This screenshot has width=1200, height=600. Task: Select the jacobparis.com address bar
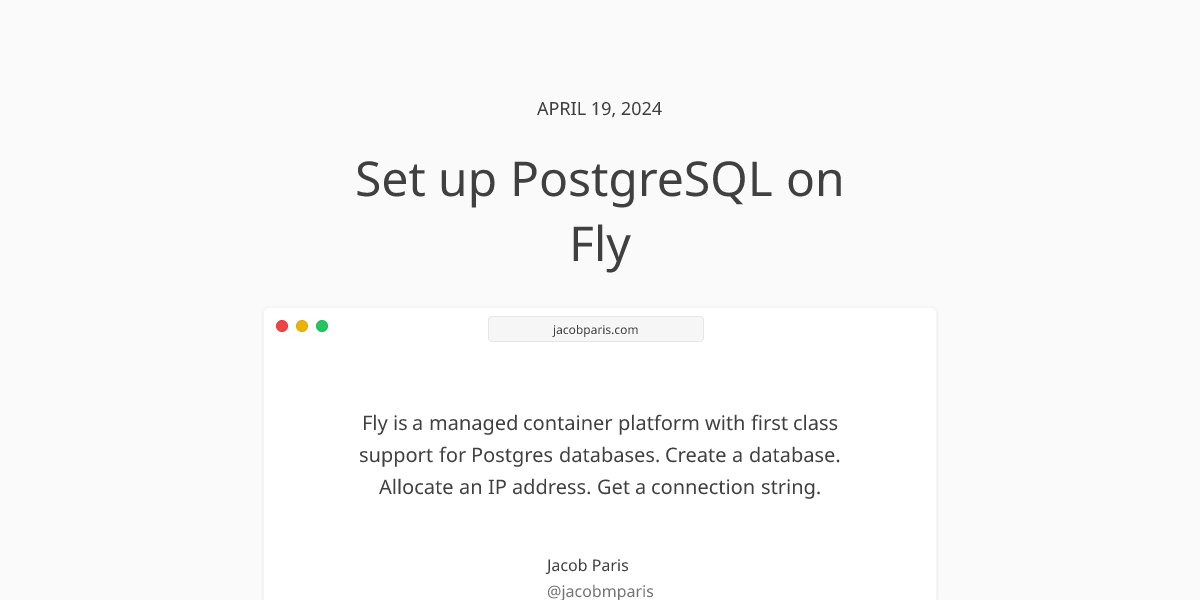[x=595, y=328]
